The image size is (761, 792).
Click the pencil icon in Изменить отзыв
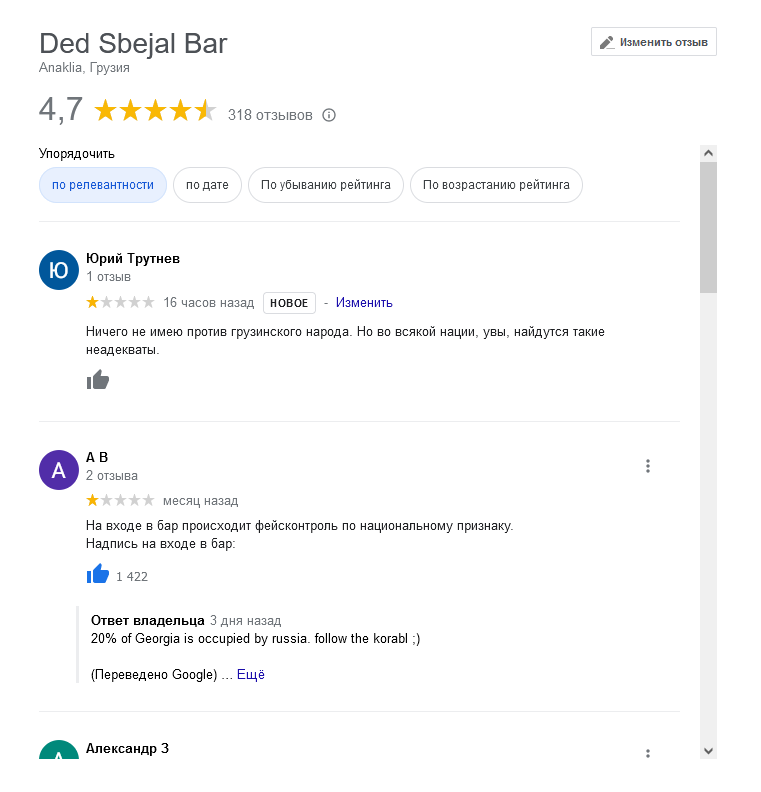[607, 42]
